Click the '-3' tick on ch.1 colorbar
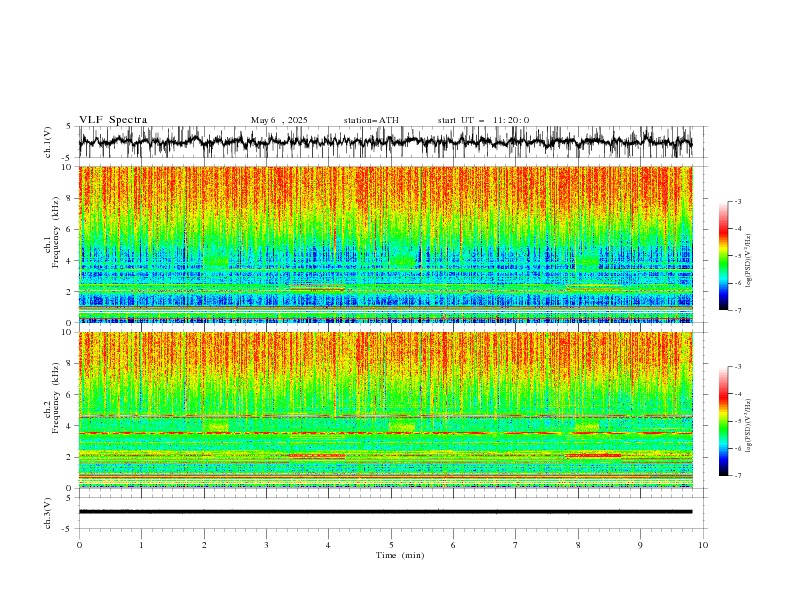The image size is (792, 612). [x=737, y=201]
